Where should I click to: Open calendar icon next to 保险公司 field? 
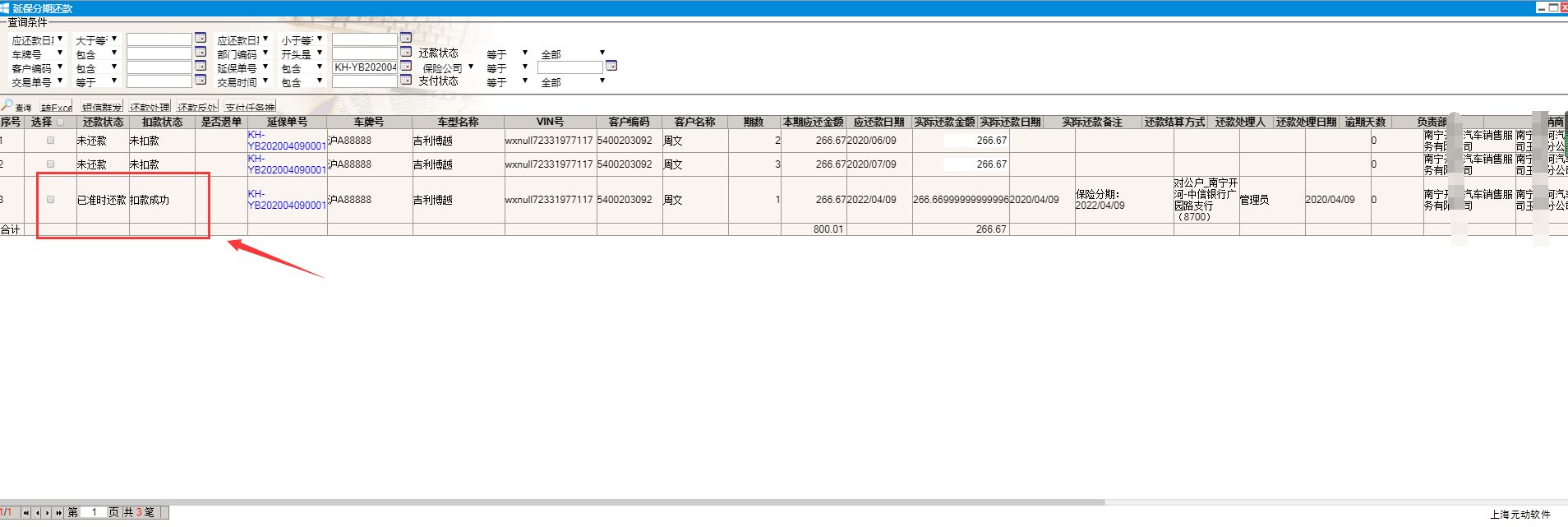coord(611,66)
